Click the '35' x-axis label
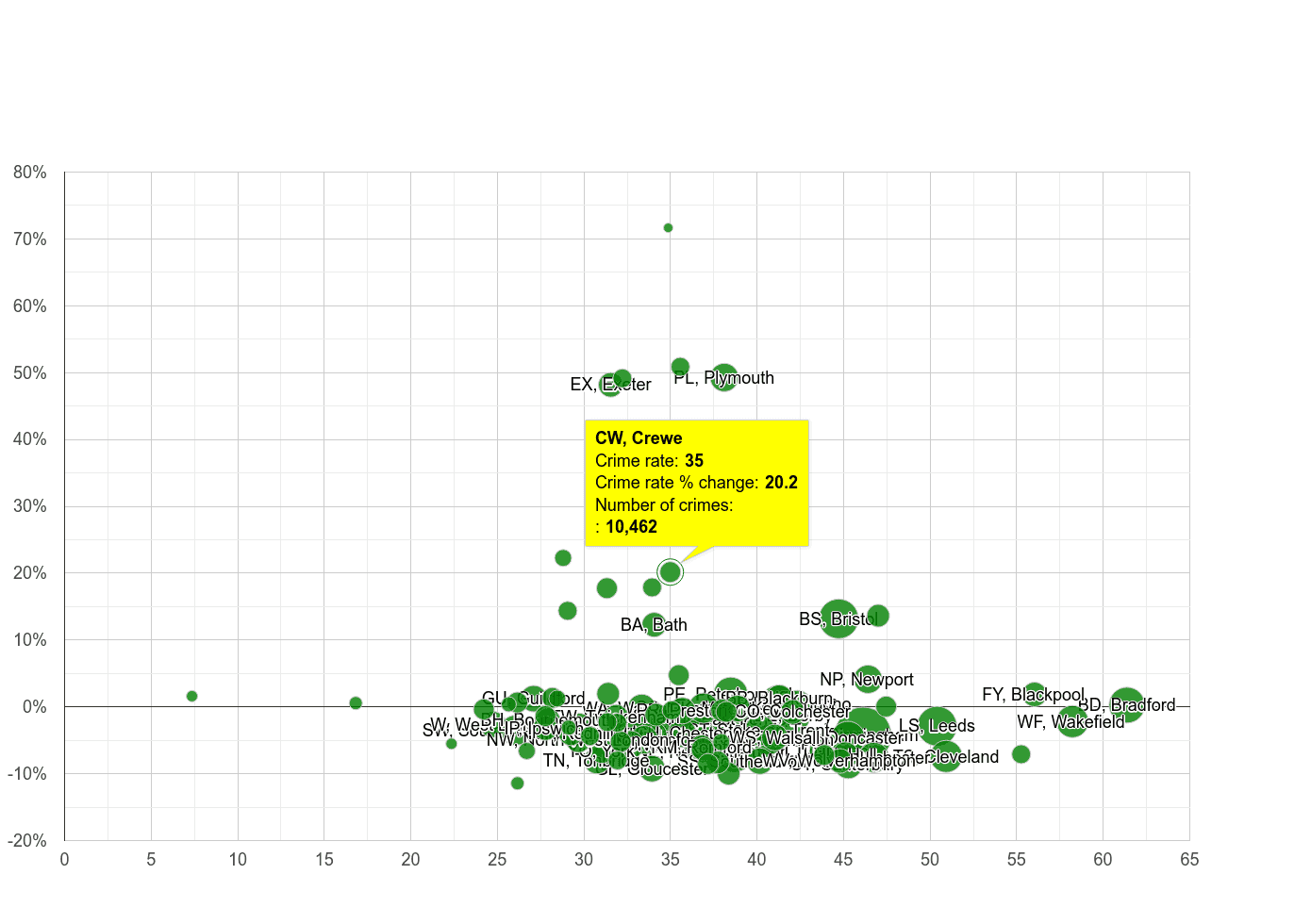1311x924 pixels. coord(670,860)
